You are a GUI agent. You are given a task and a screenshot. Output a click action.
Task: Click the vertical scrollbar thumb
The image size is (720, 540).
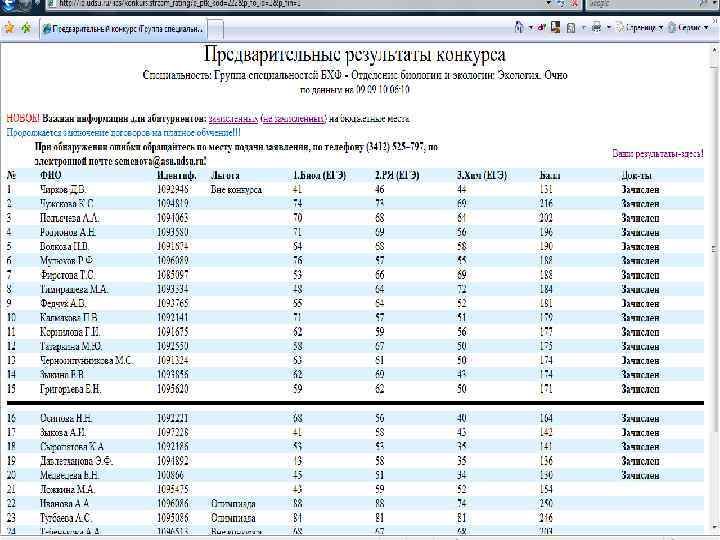point(715,248)
